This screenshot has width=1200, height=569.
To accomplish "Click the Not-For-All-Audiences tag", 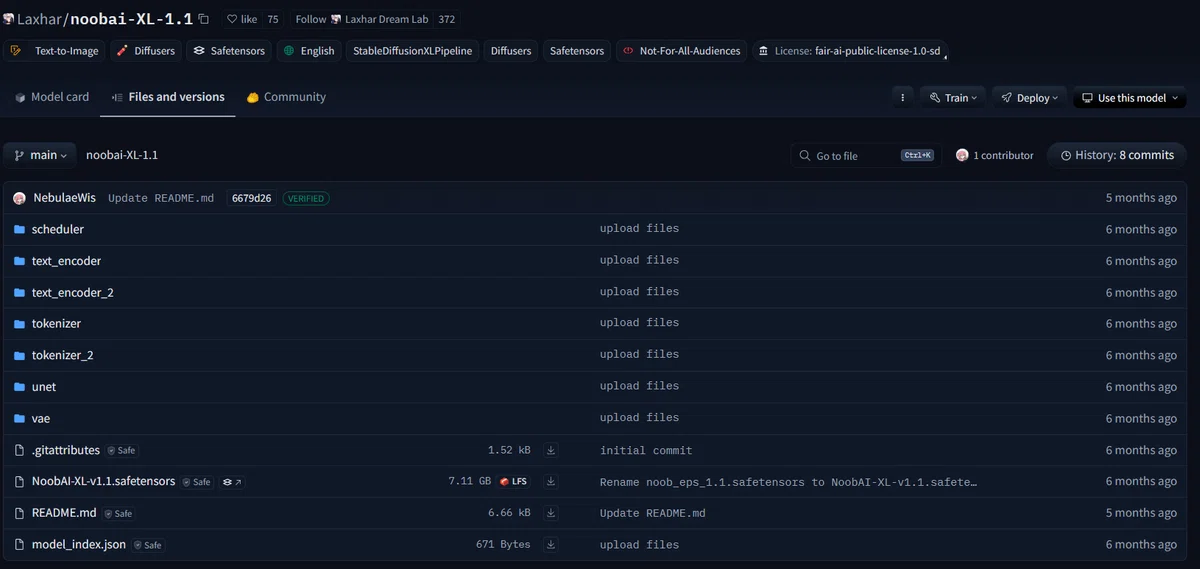I will tap(682, 50).
